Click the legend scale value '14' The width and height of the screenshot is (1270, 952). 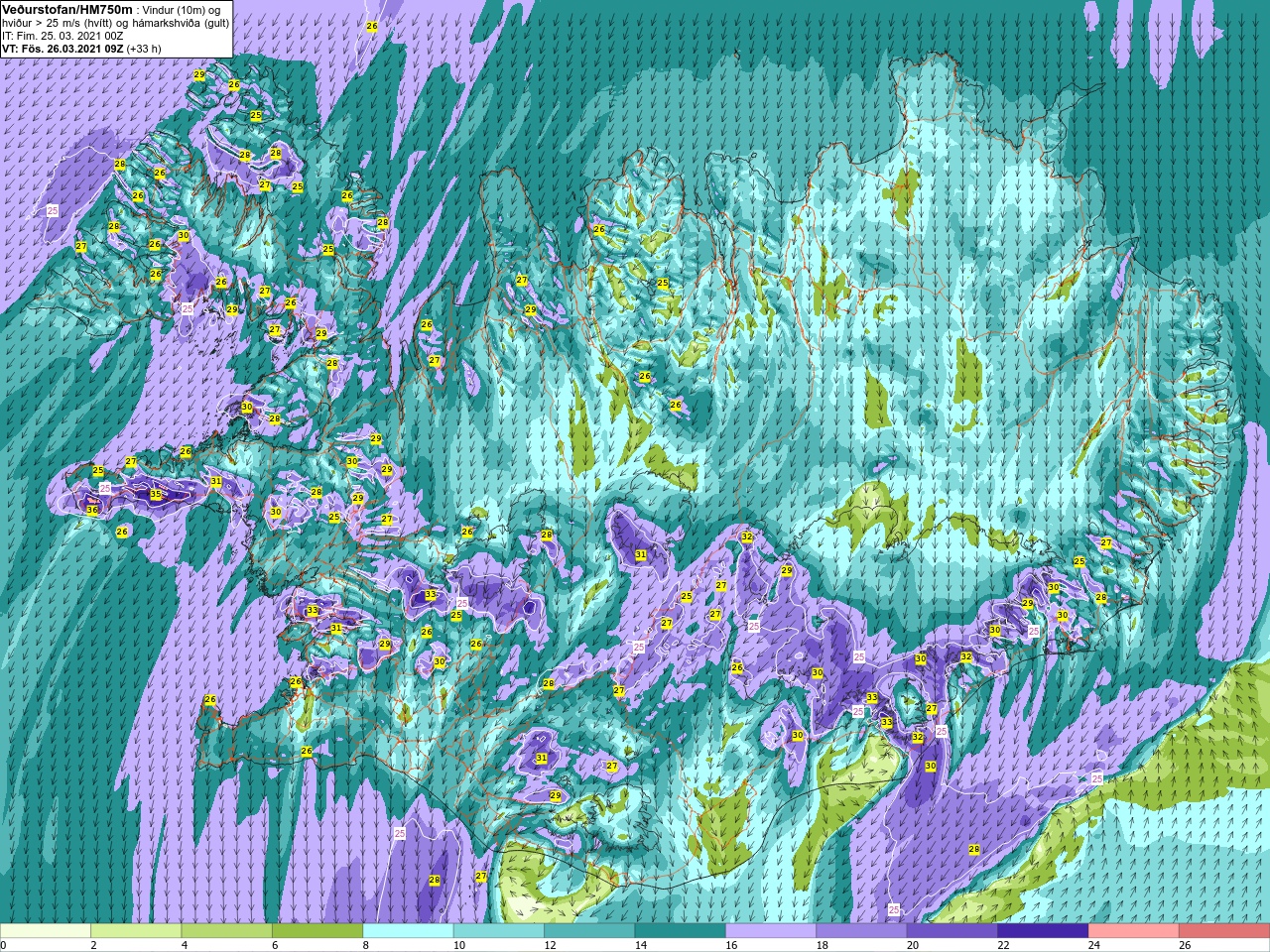(x=641, y=945)
